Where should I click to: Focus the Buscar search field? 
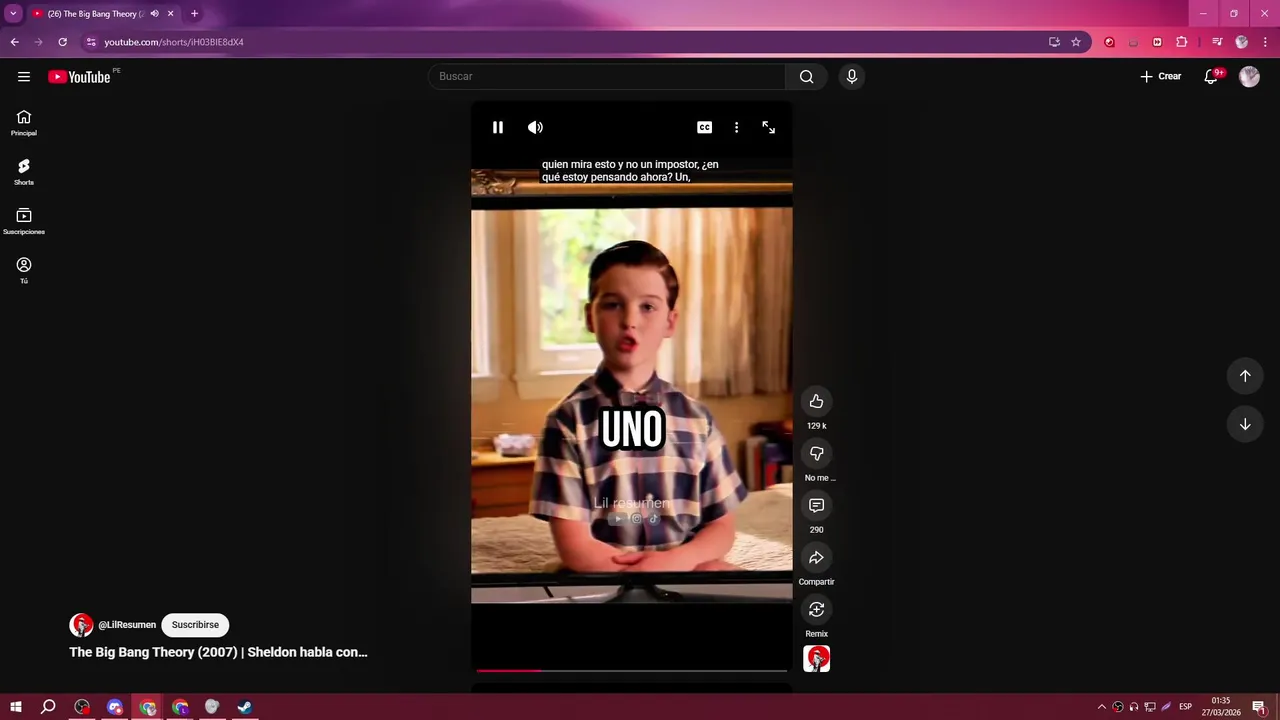[607, 76]
